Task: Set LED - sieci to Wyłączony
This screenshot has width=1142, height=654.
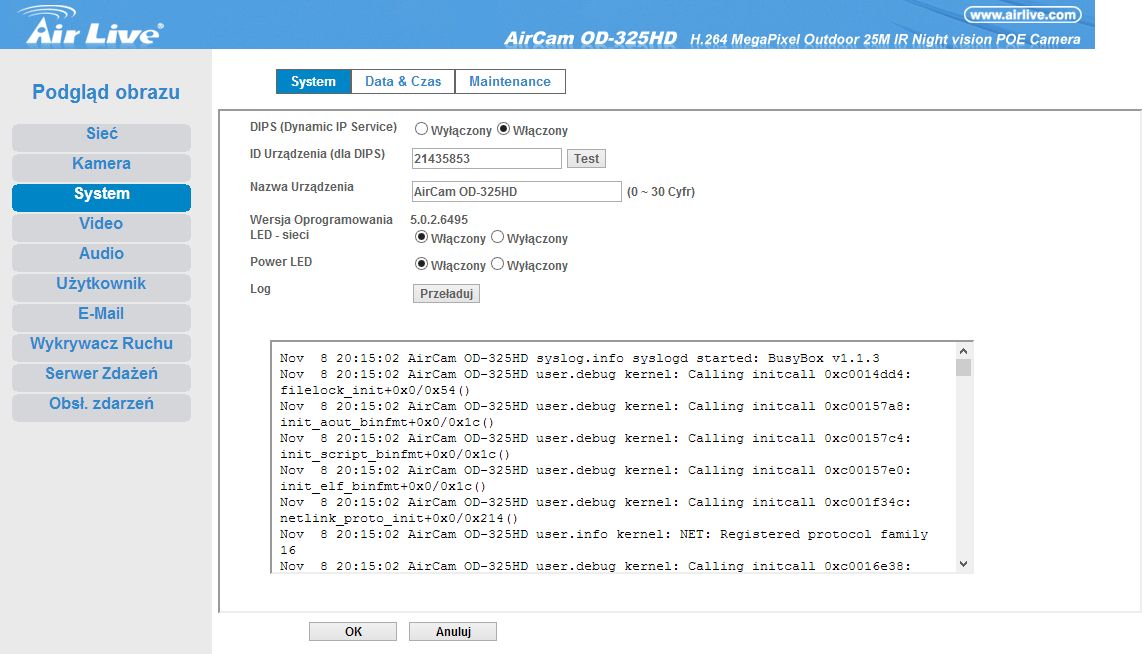Action: 497,237
